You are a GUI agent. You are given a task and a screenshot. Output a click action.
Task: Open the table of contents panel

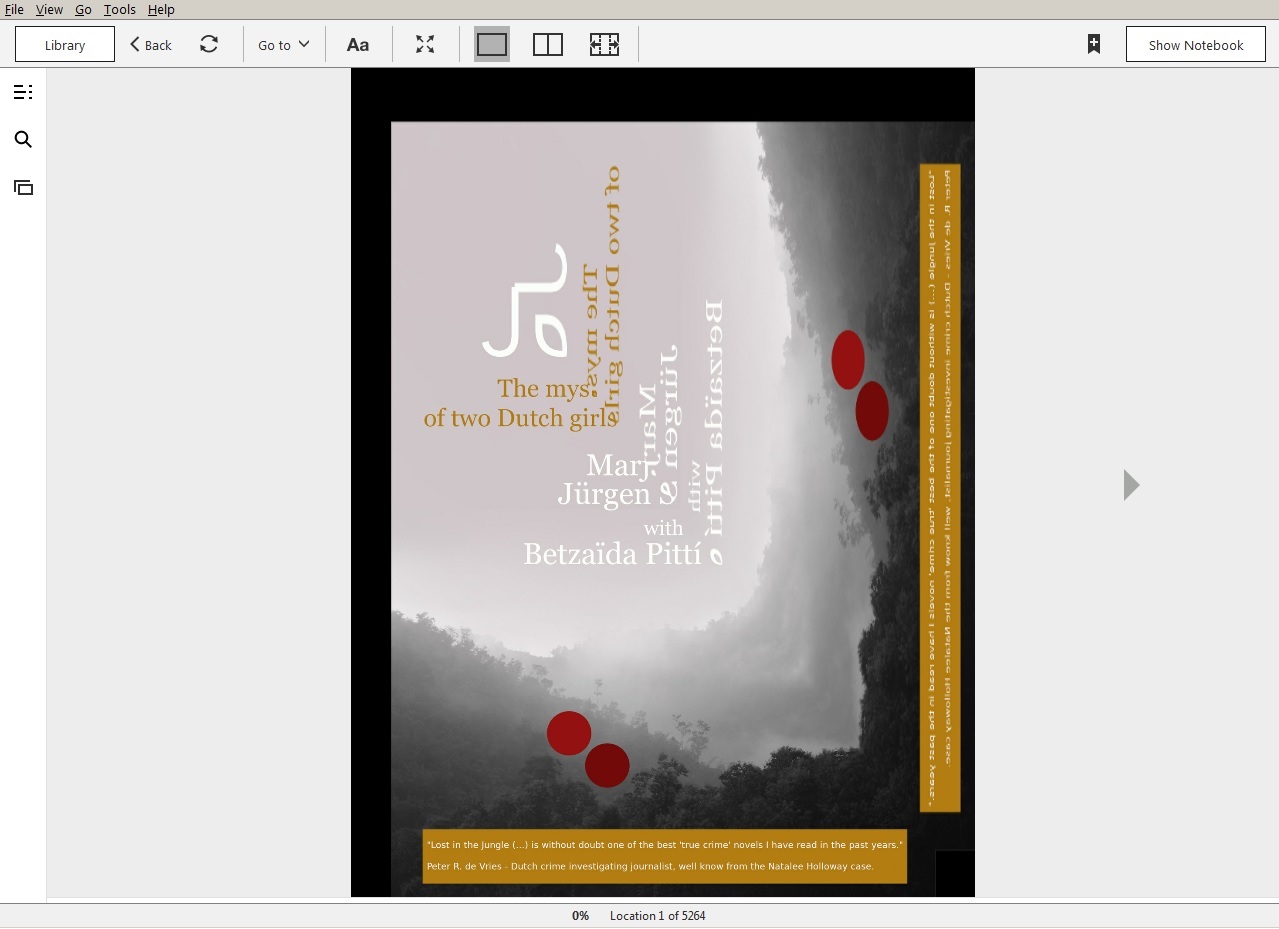[x=23, y=92]
